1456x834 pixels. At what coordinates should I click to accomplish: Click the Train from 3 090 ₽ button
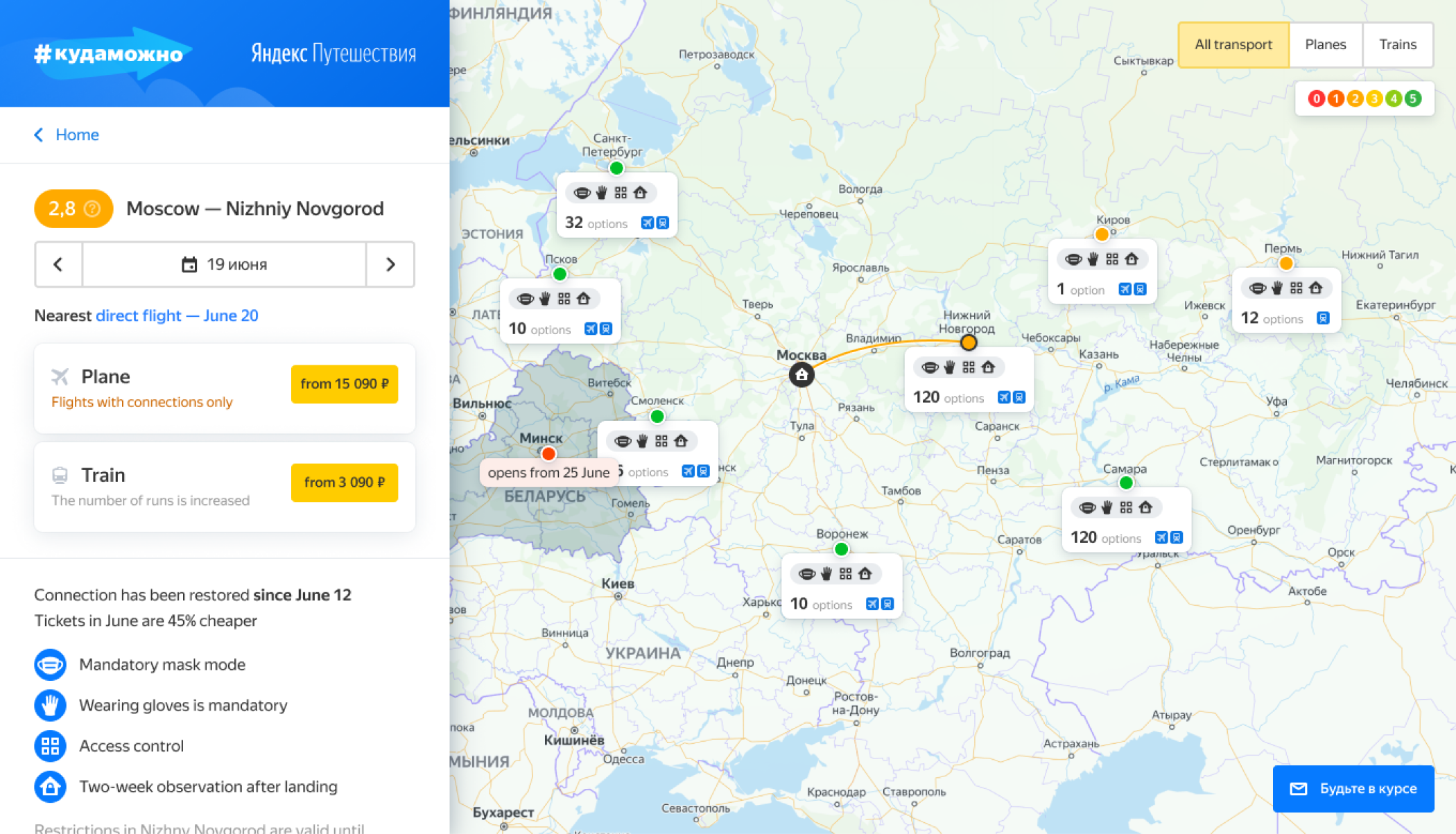click(x=344, y=482)
